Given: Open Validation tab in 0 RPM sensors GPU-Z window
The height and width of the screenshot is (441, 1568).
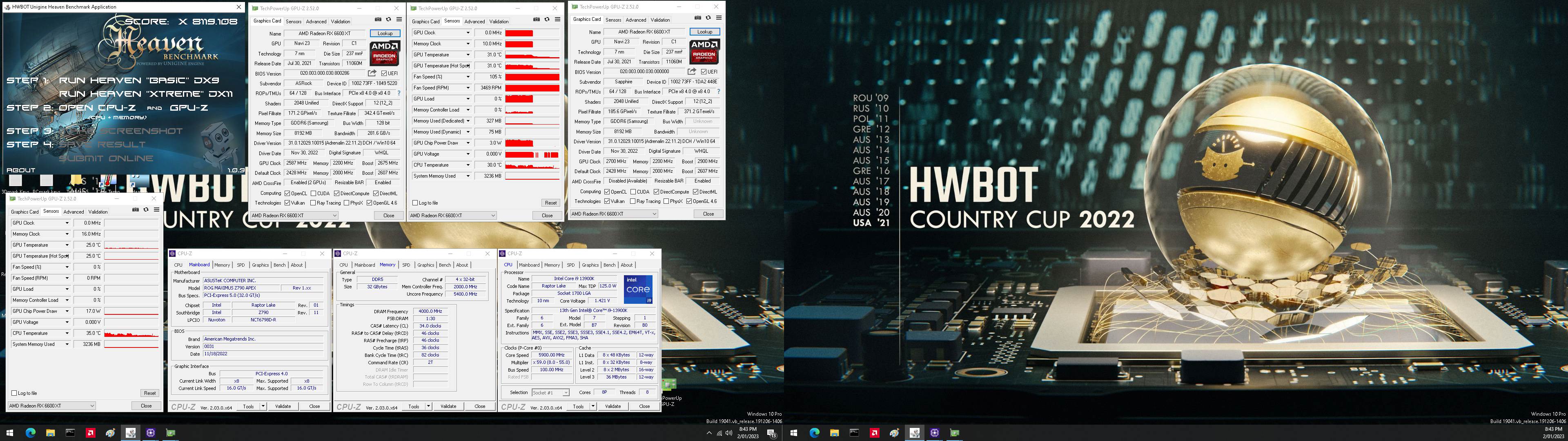Looking at the screenshot, I should pos(98,212).
